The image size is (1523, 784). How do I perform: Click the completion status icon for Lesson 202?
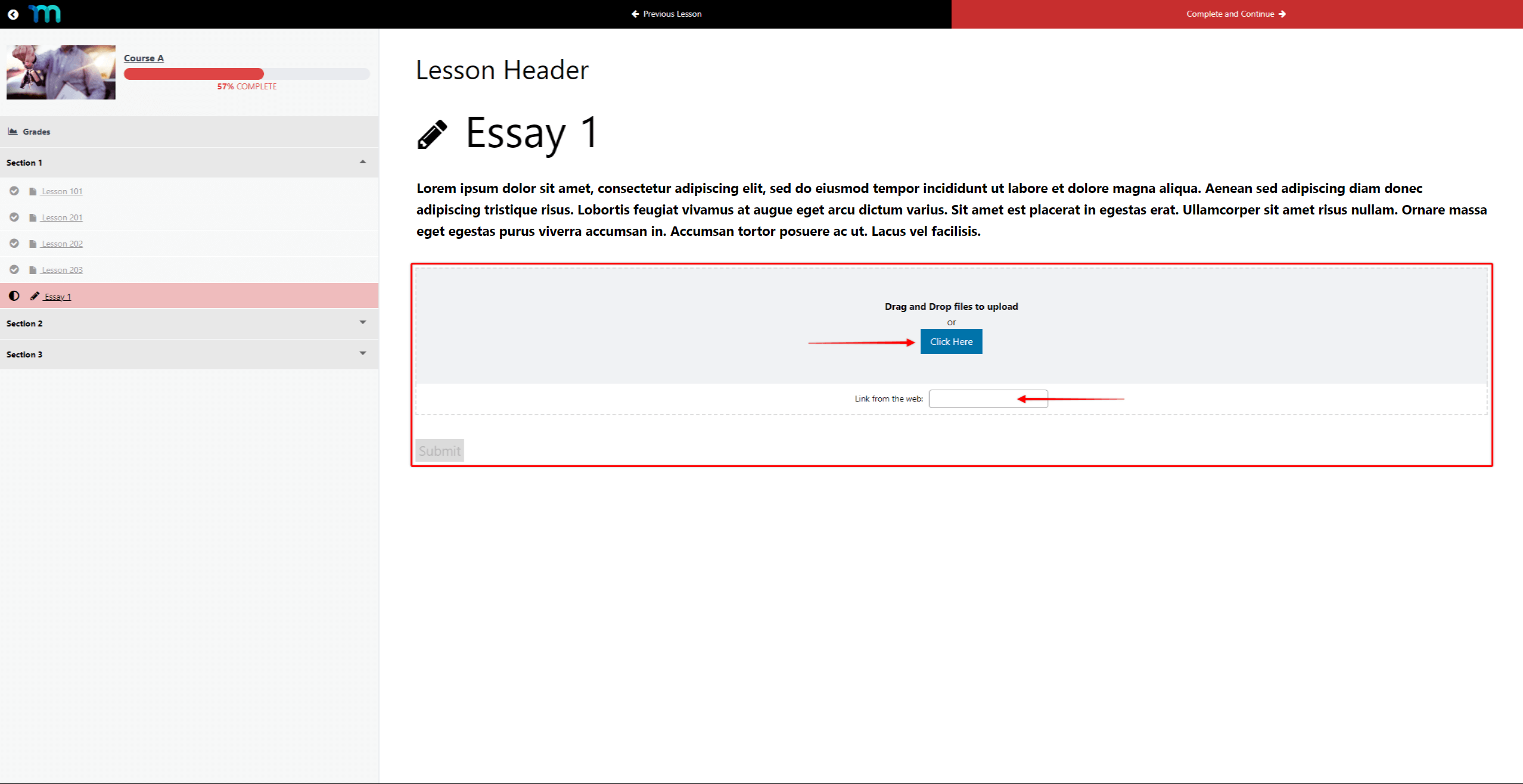click(x=14, y=243)
